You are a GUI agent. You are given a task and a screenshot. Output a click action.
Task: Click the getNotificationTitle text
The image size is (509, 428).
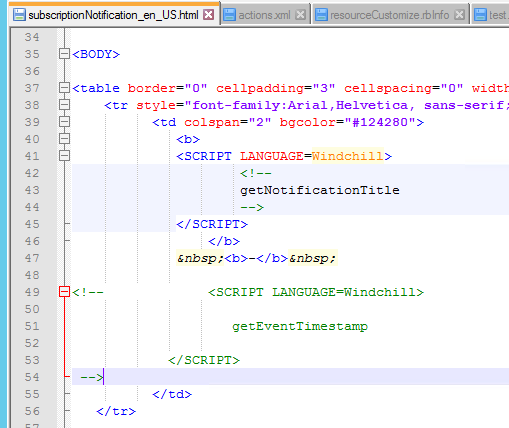point(320,190)
